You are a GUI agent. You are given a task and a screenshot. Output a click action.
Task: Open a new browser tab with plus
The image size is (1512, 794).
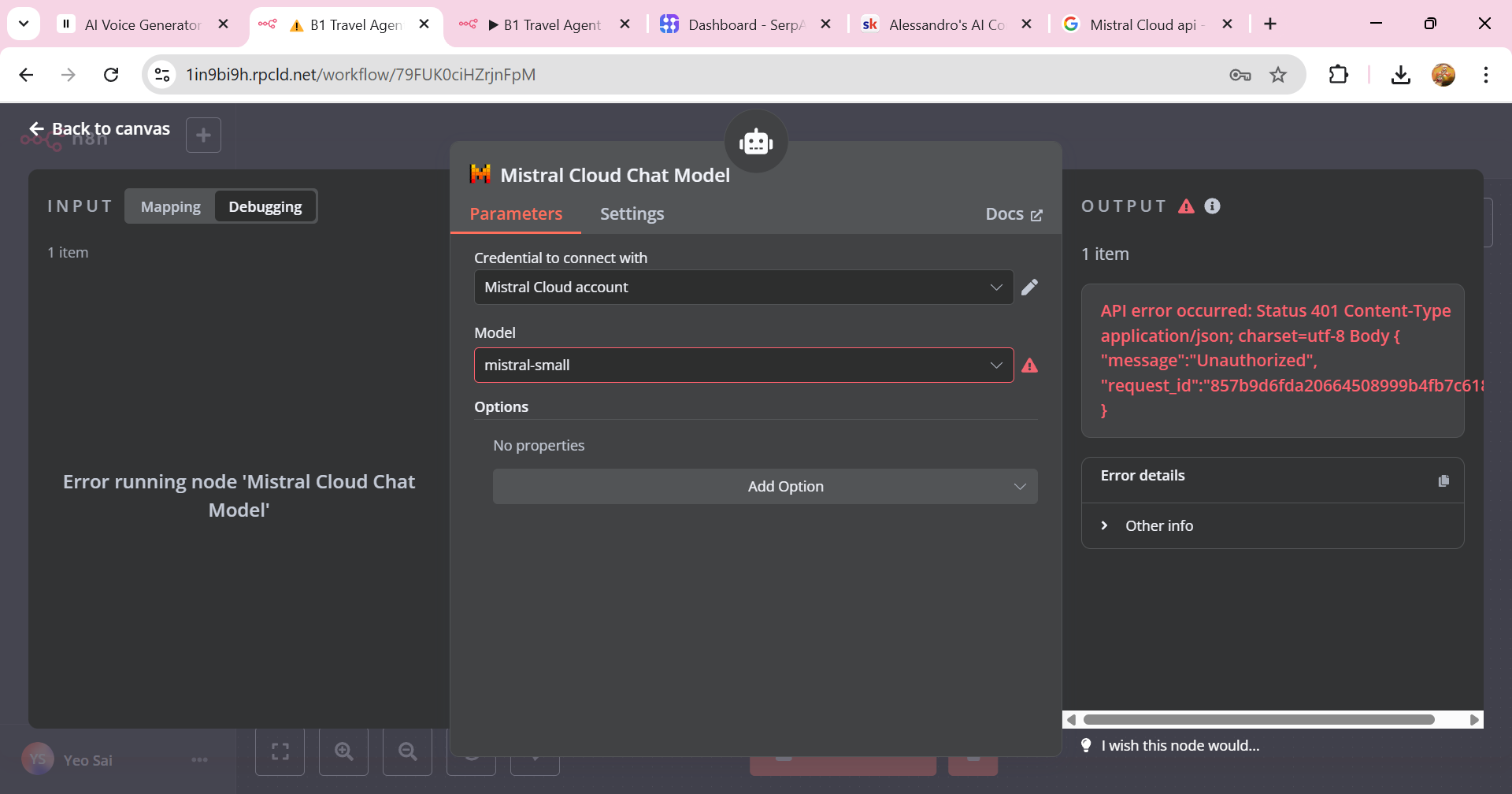pos(1270,24)
